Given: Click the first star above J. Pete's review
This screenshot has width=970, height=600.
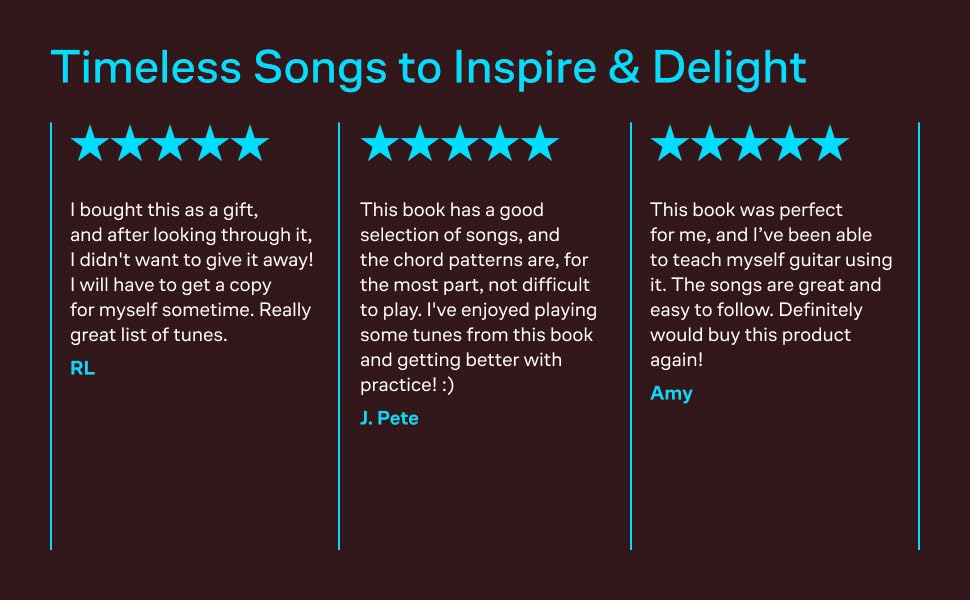Looking at the screenshot, I should click(x=380, y=144).
